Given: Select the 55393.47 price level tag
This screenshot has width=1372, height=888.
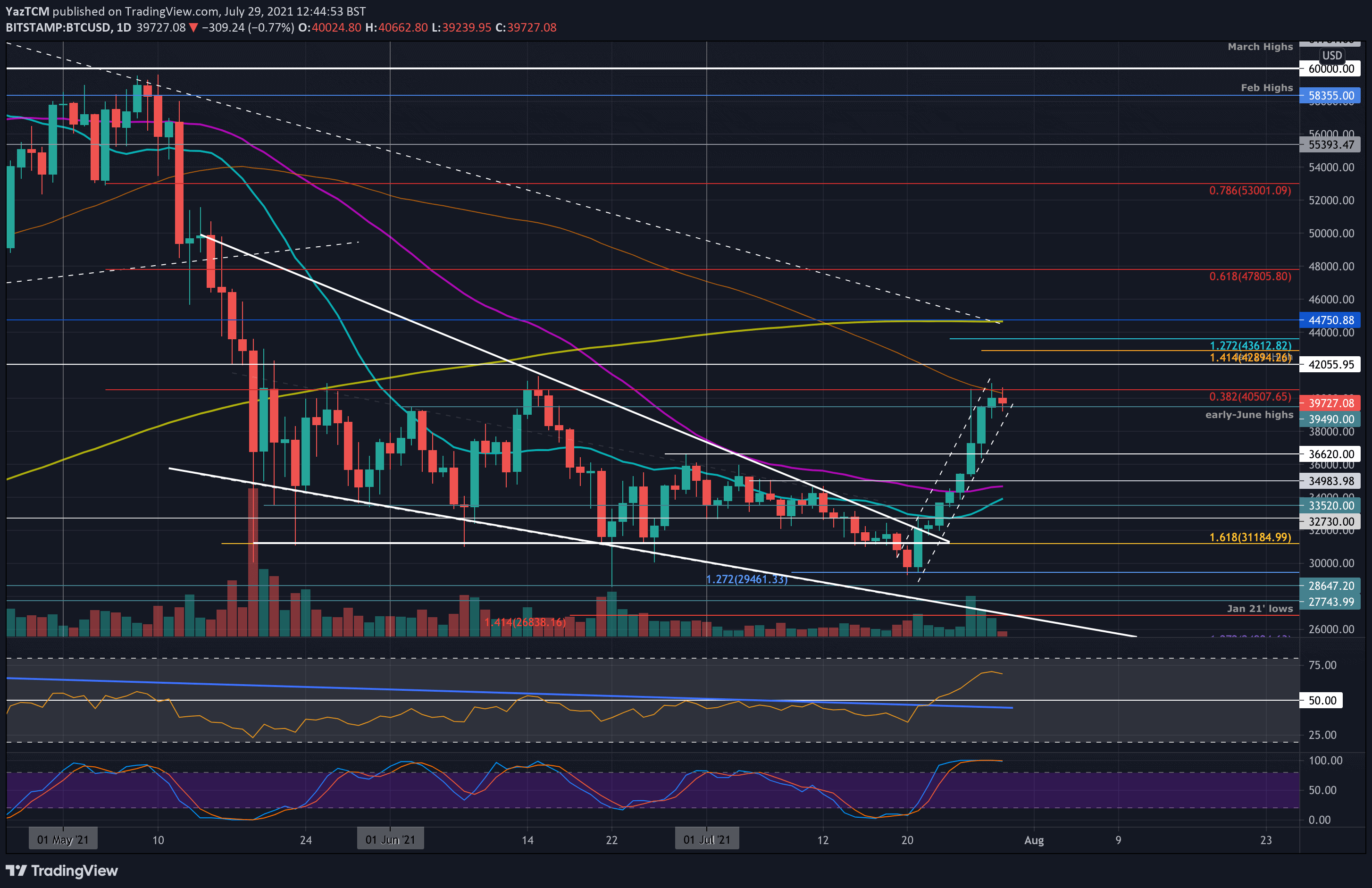Looking at the screenshot, I should coord(1330,144).
